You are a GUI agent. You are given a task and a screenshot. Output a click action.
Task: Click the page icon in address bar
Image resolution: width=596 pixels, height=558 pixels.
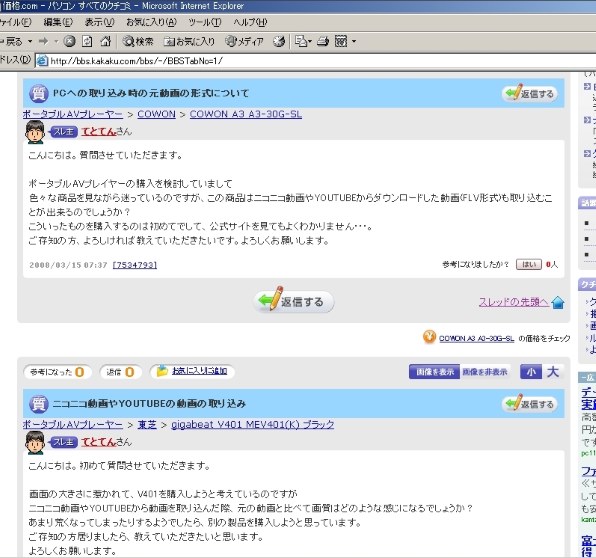point(42,60)
